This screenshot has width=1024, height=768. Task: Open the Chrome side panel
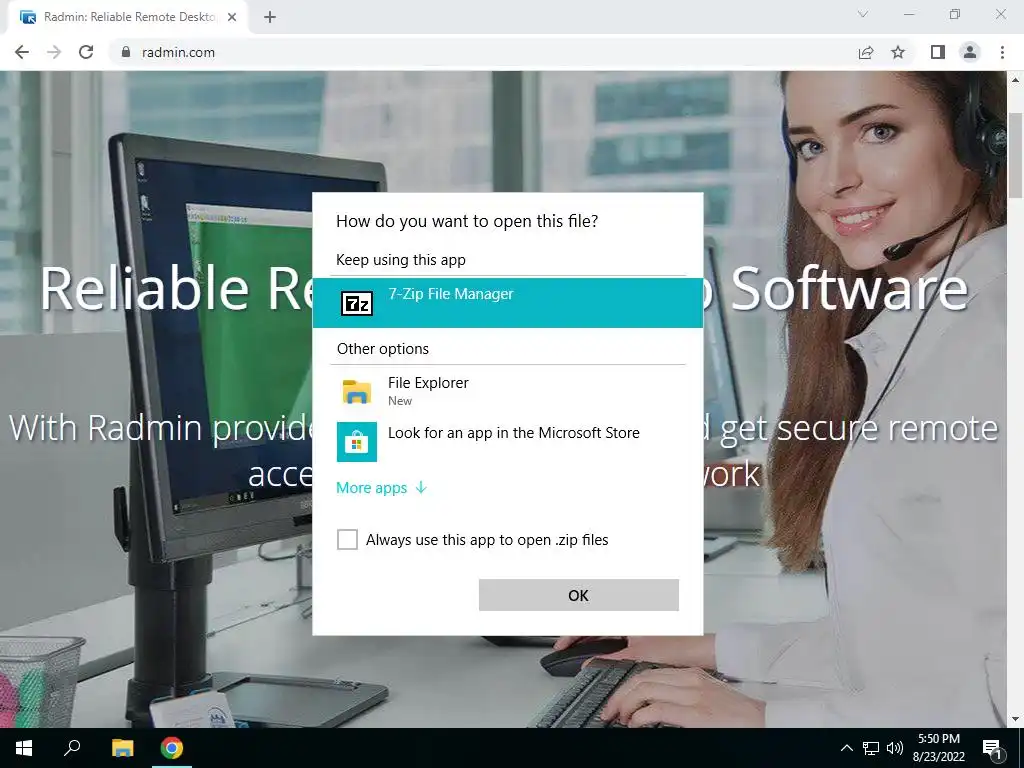[x=938, y=52]
